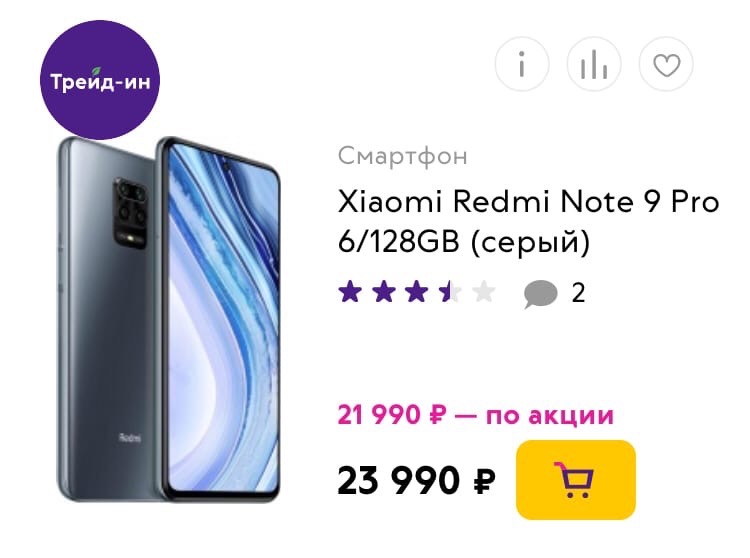
Task: Select the third purple rating star
Action: [x=417, y=292]
